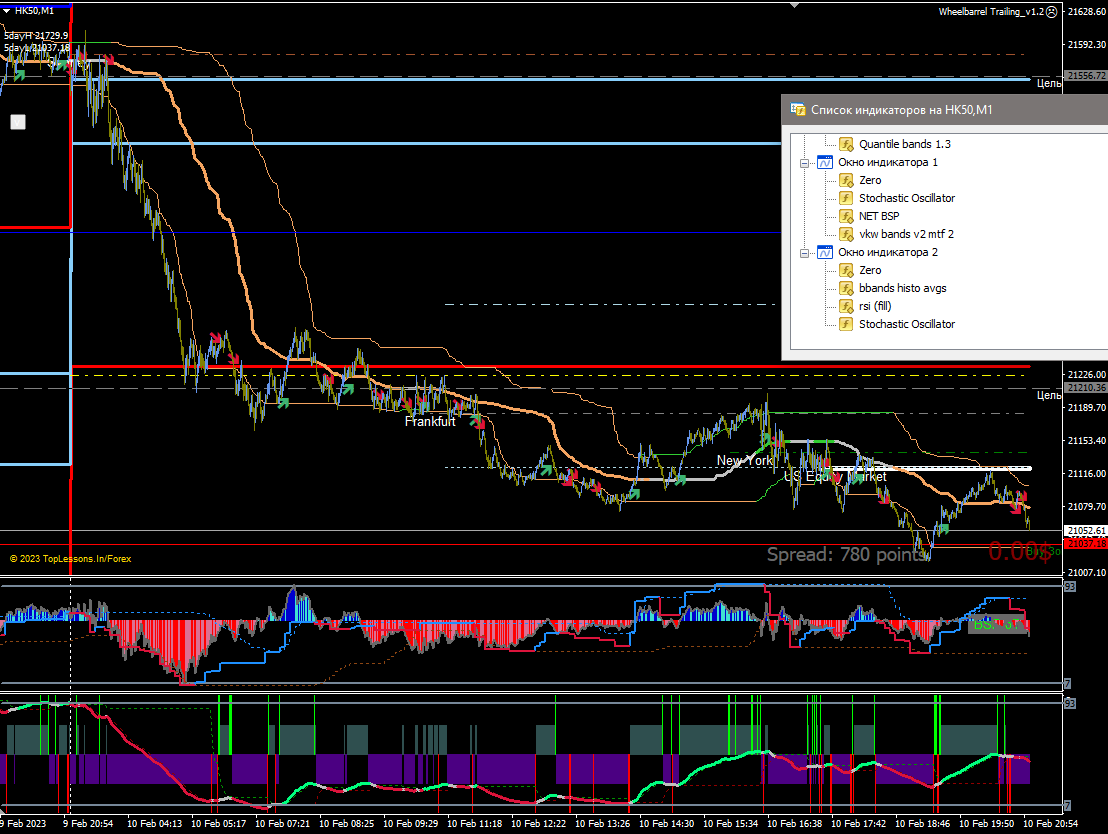Select Stochastic Oscillator under Окно индикатора 1

point(906,198)
